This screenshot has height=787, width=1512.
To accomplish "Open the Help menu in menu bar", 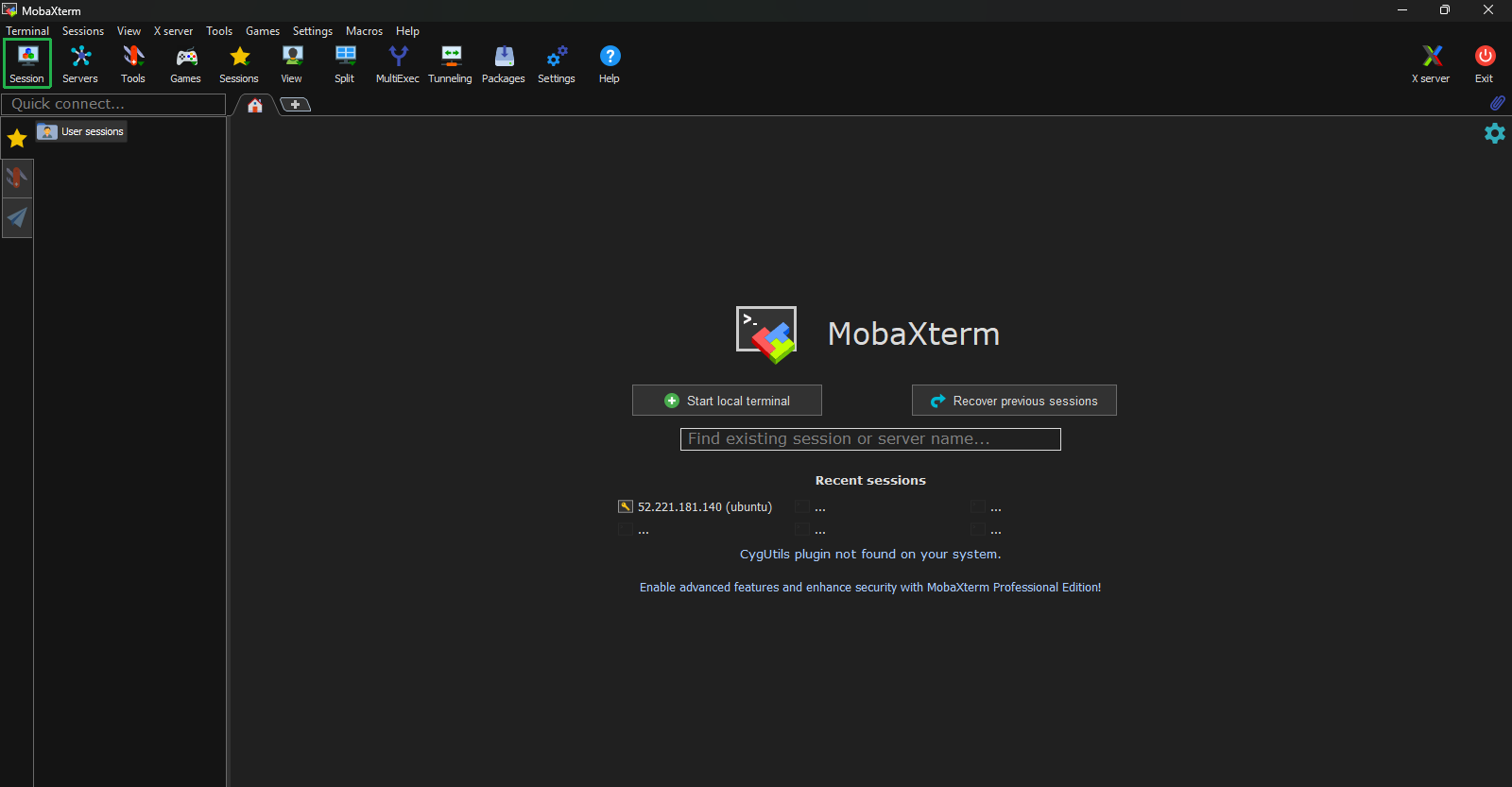I will pyautogui.click(x=407, y=31).
